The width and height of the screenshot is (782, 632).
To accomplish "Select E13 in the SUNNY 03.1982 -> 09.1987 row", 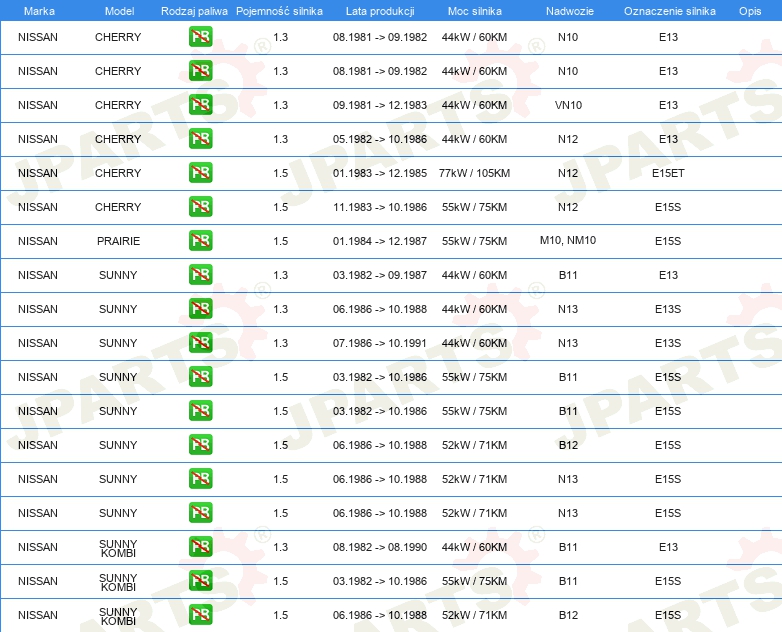I will (668, 275).
